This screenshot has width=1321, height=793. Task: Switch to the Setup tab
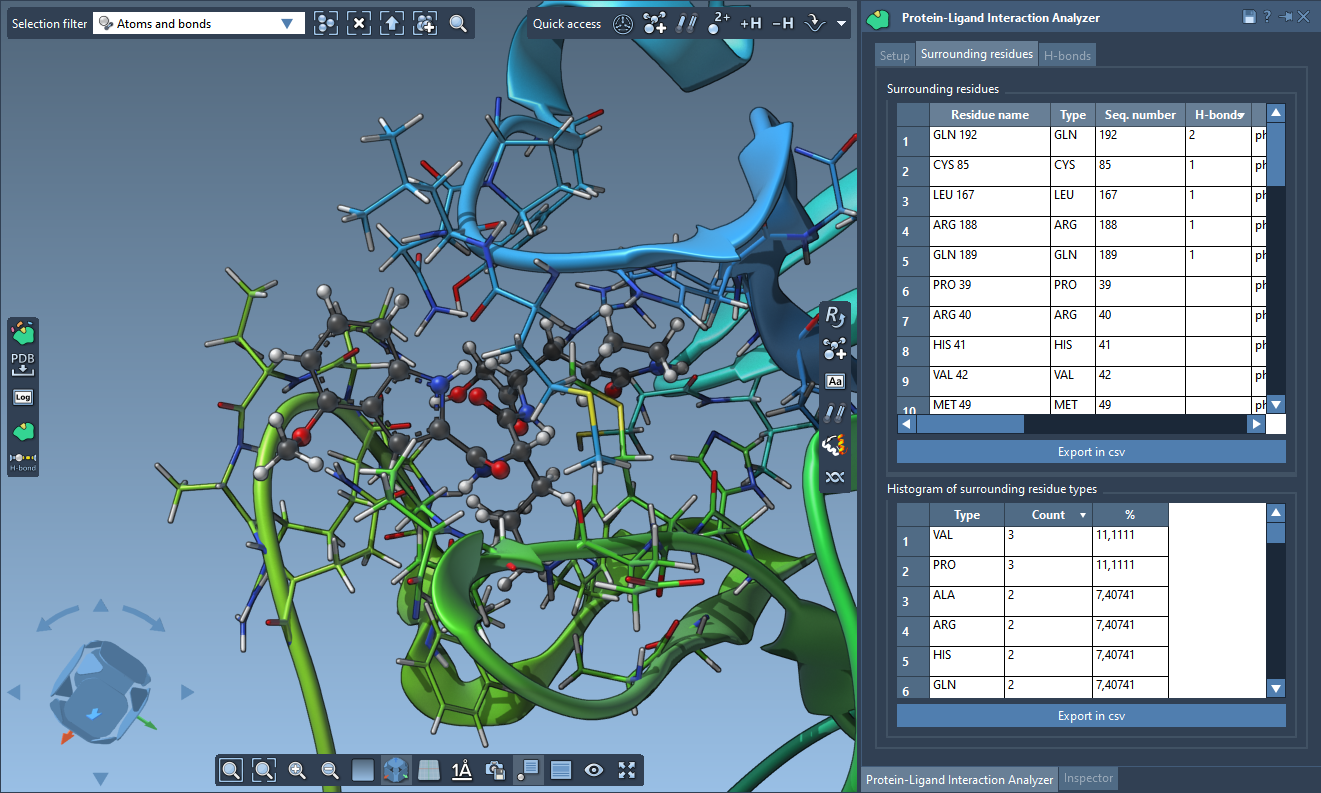894,55
